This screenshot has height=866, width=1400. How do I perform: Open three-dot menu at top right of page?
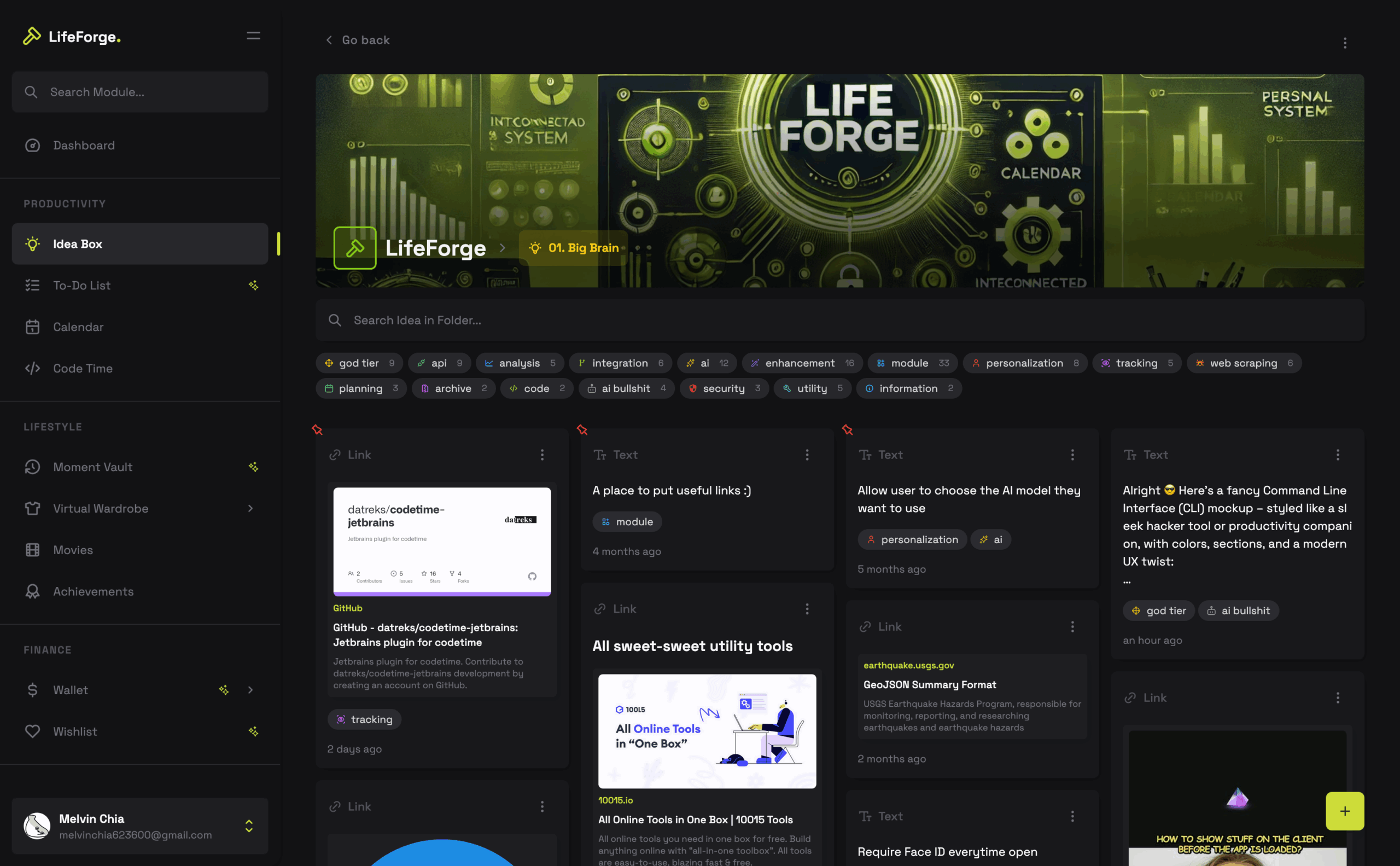(1344, 43)
